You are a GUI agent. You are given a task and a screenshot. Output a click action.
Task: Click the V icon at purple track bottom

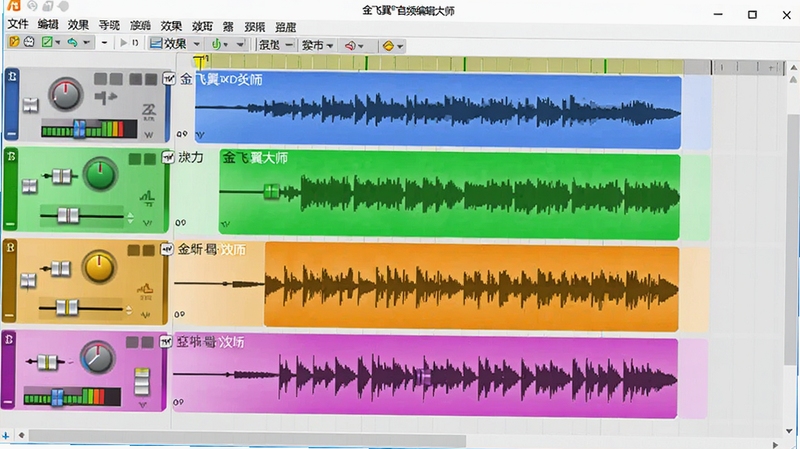[143, 405]
